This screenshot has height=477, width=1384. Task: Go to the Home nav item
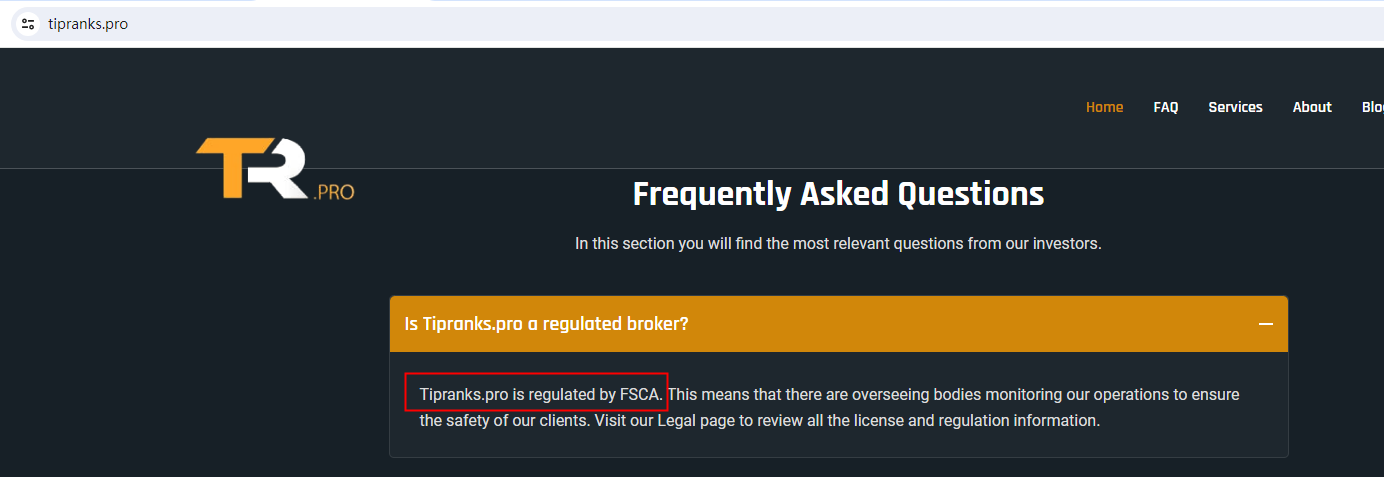(x=1104, y=107)
